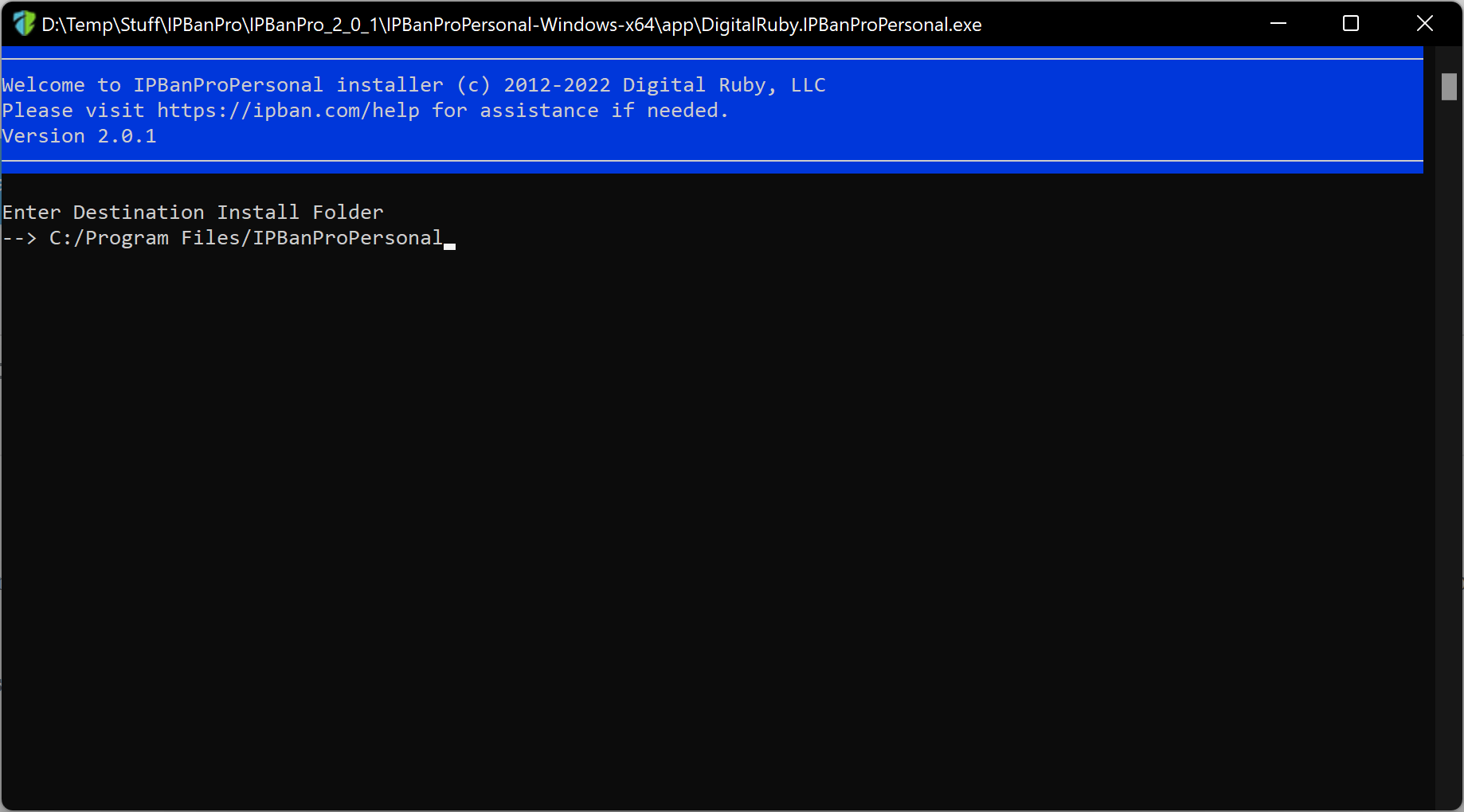The width and height of the screenshot is (1464, 812).
Task: Click the Enter Destination Install Folder prompt
Action: 193,213
